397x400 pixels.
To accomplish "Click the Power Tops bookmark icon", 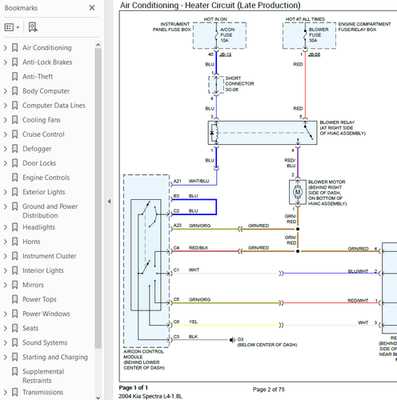I will pos(15,299).
